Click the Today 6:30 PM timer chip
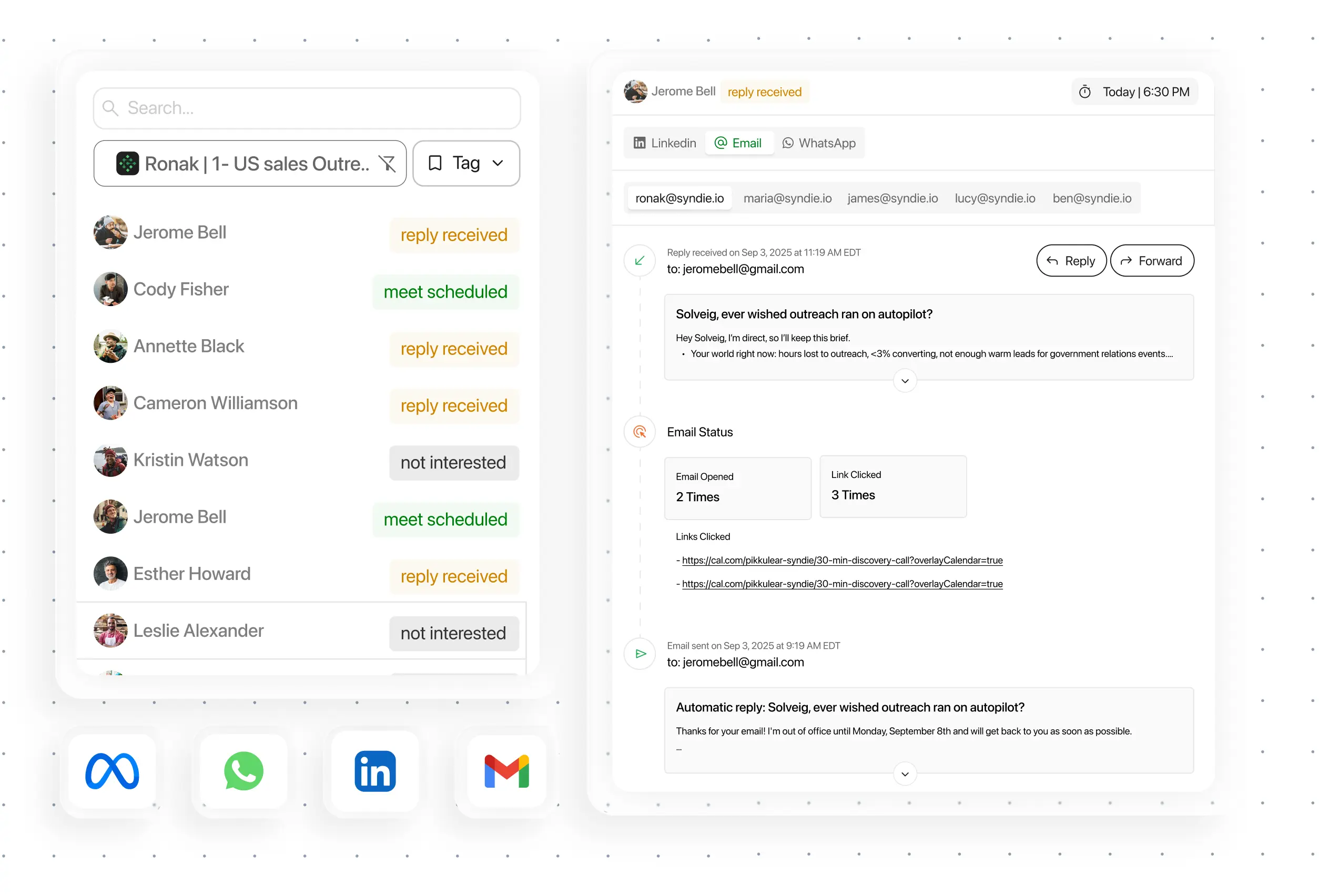Viewport: 1319px width, 896px height. coord(1134,92)
